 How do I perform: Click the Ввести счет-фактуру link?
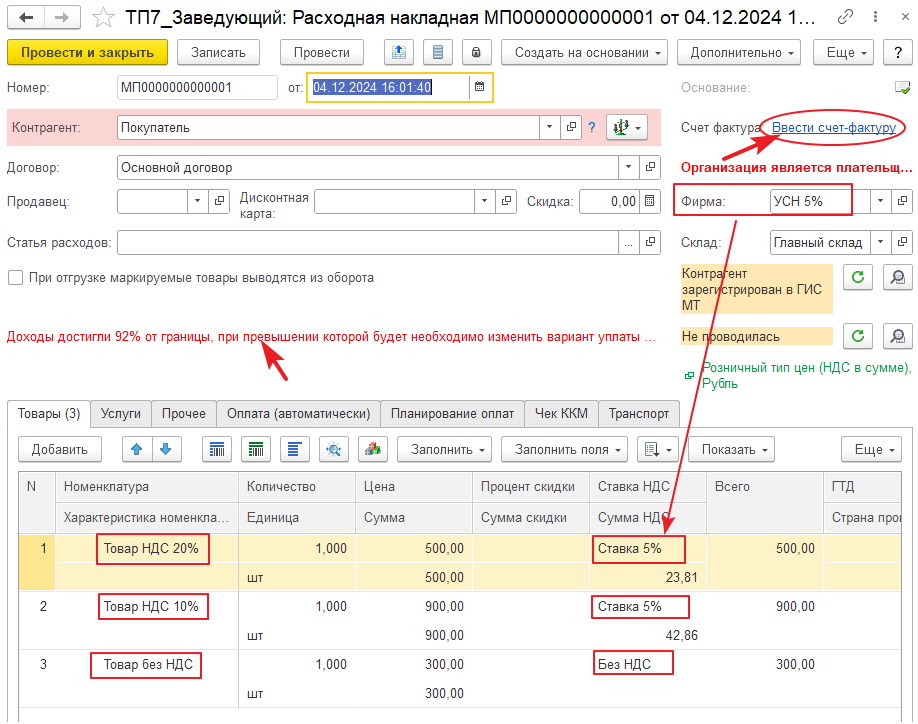click(x=832, y=127)
